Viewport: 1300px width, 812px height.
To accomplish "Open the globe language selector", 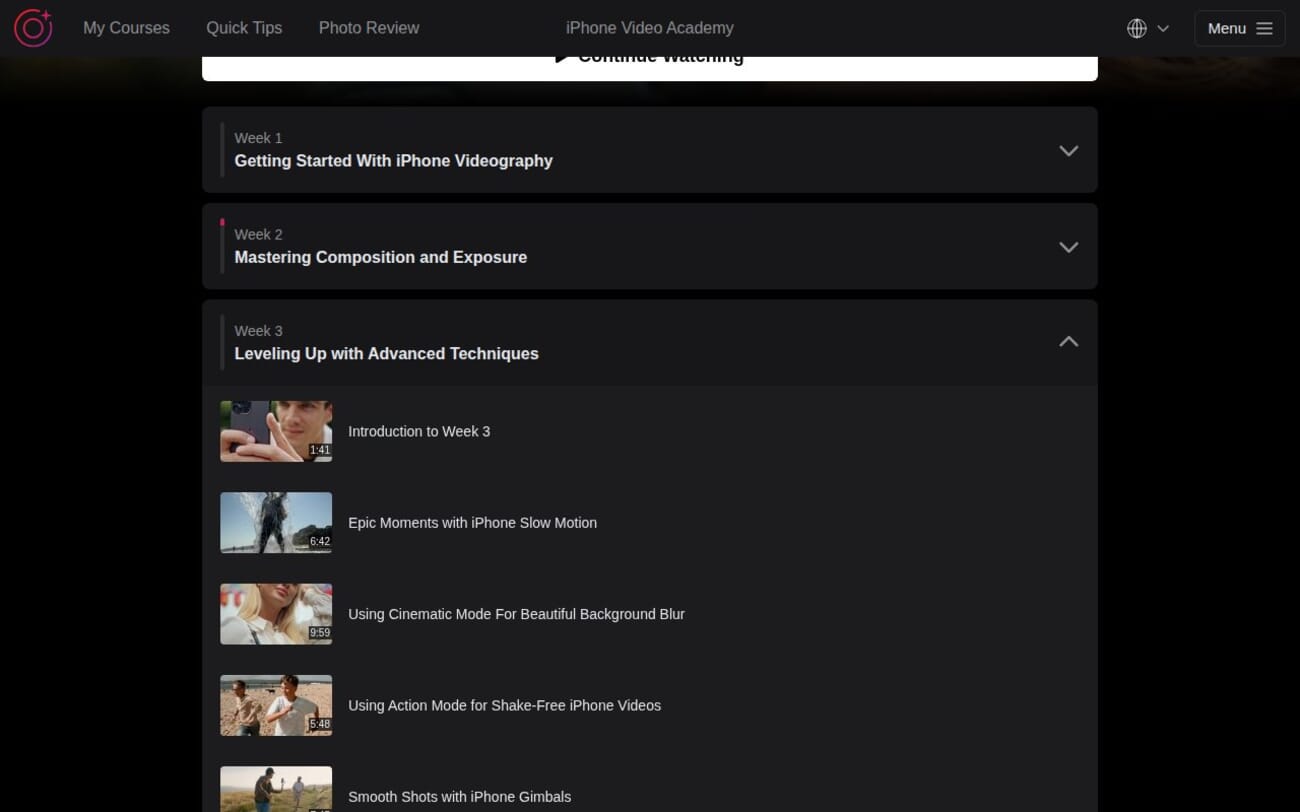I will [1147, 28].
